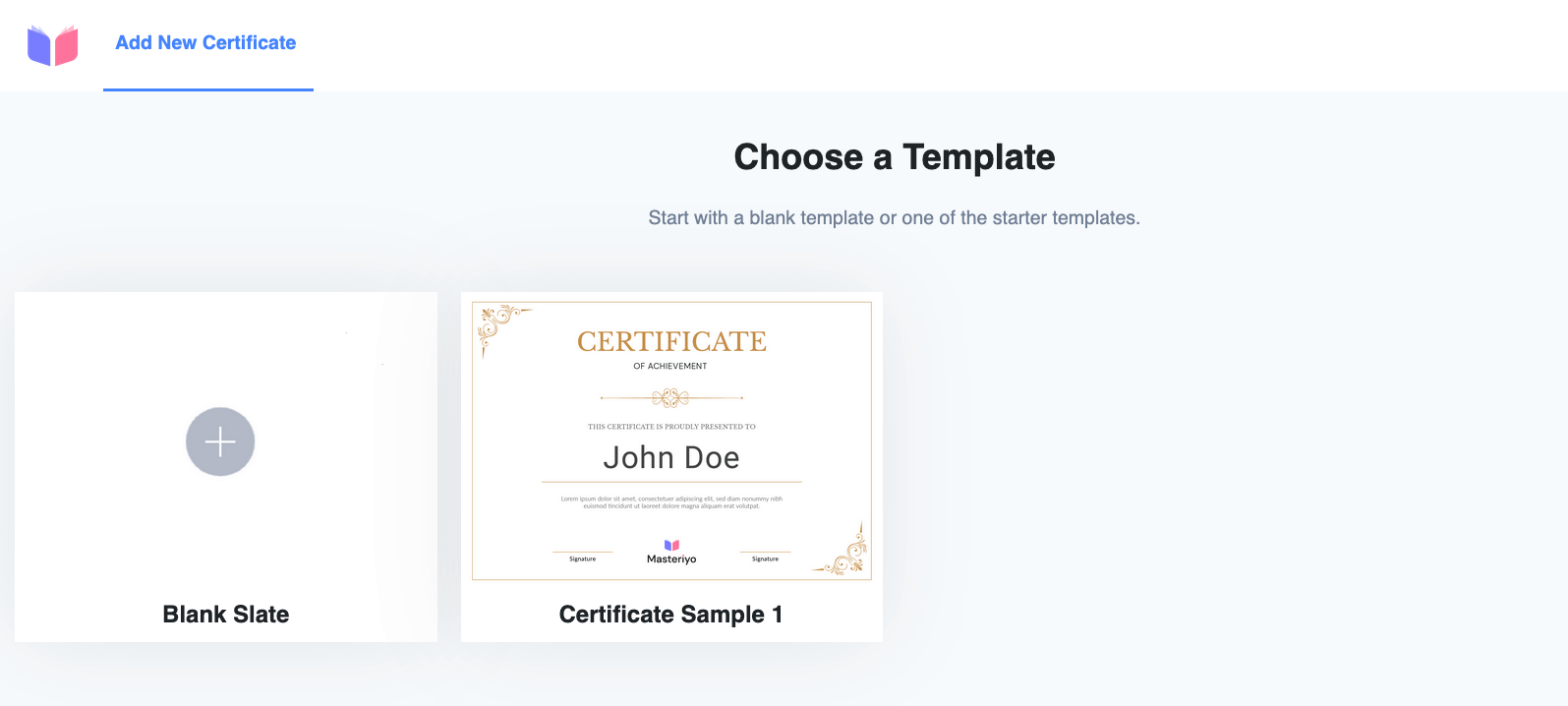Viewport: 1568px width, 706px height.
Task: Click the CERTIFICATE title in the preview
Action: point(671,341)
